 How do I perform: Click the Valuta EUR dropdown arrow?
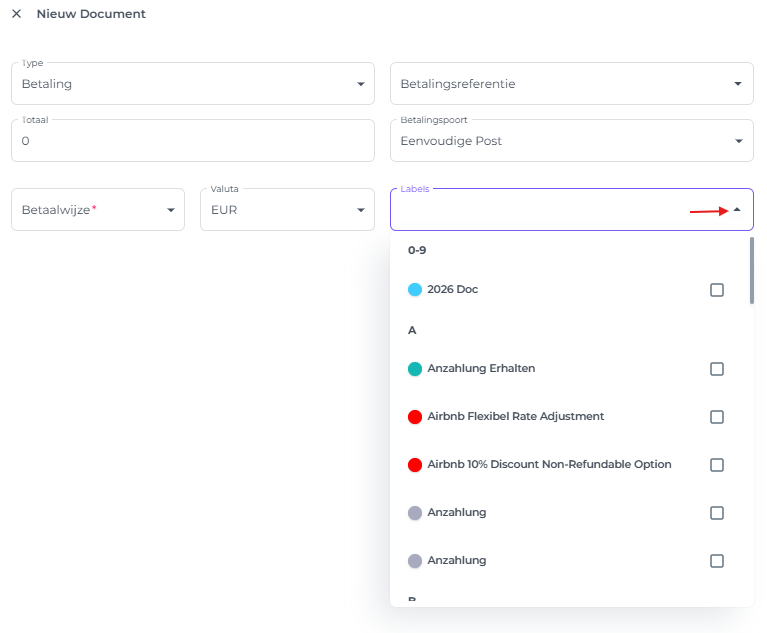click(x=360, y=210)
